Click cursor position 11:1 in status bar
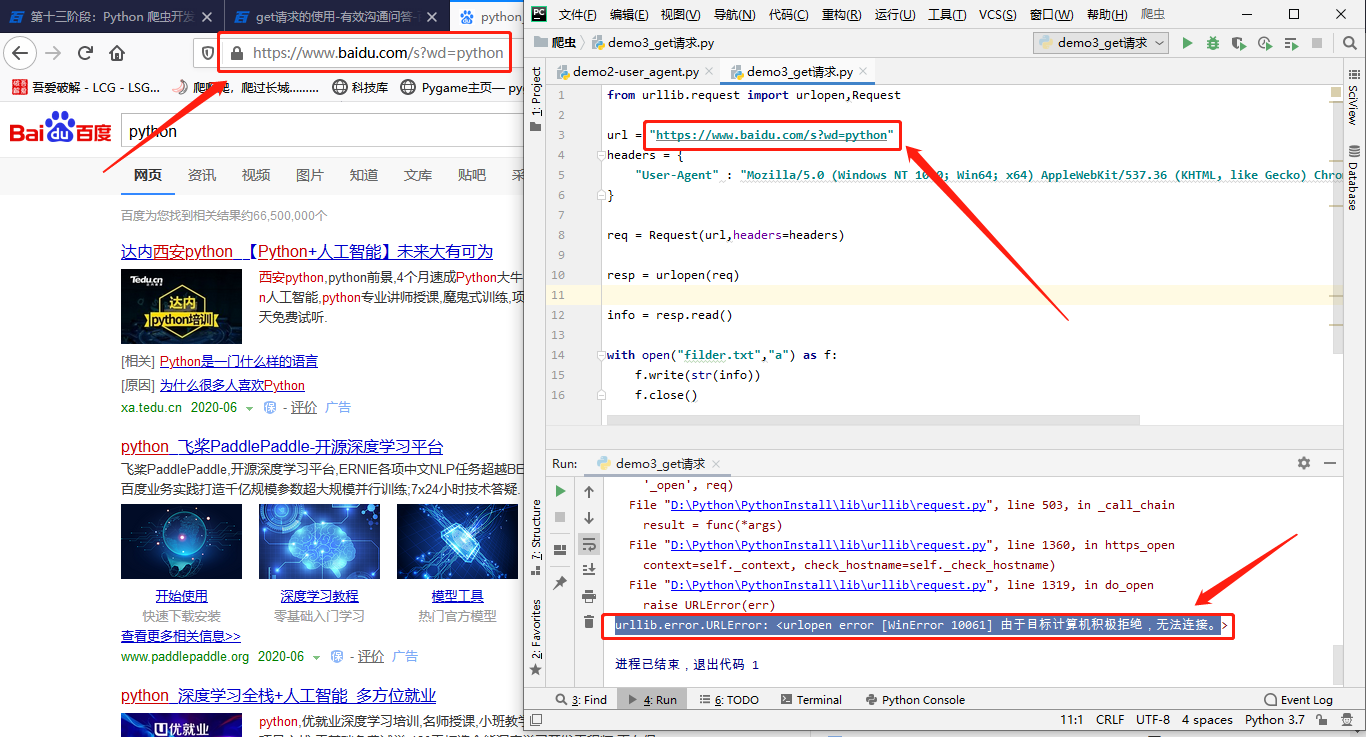 coord(1071,720)
